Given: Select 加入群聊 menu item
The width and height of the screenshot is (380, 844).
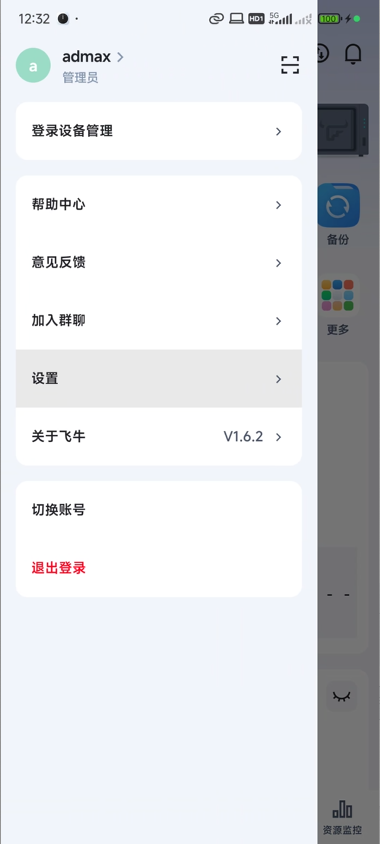Looking at the screenshot, I should 159,321.
